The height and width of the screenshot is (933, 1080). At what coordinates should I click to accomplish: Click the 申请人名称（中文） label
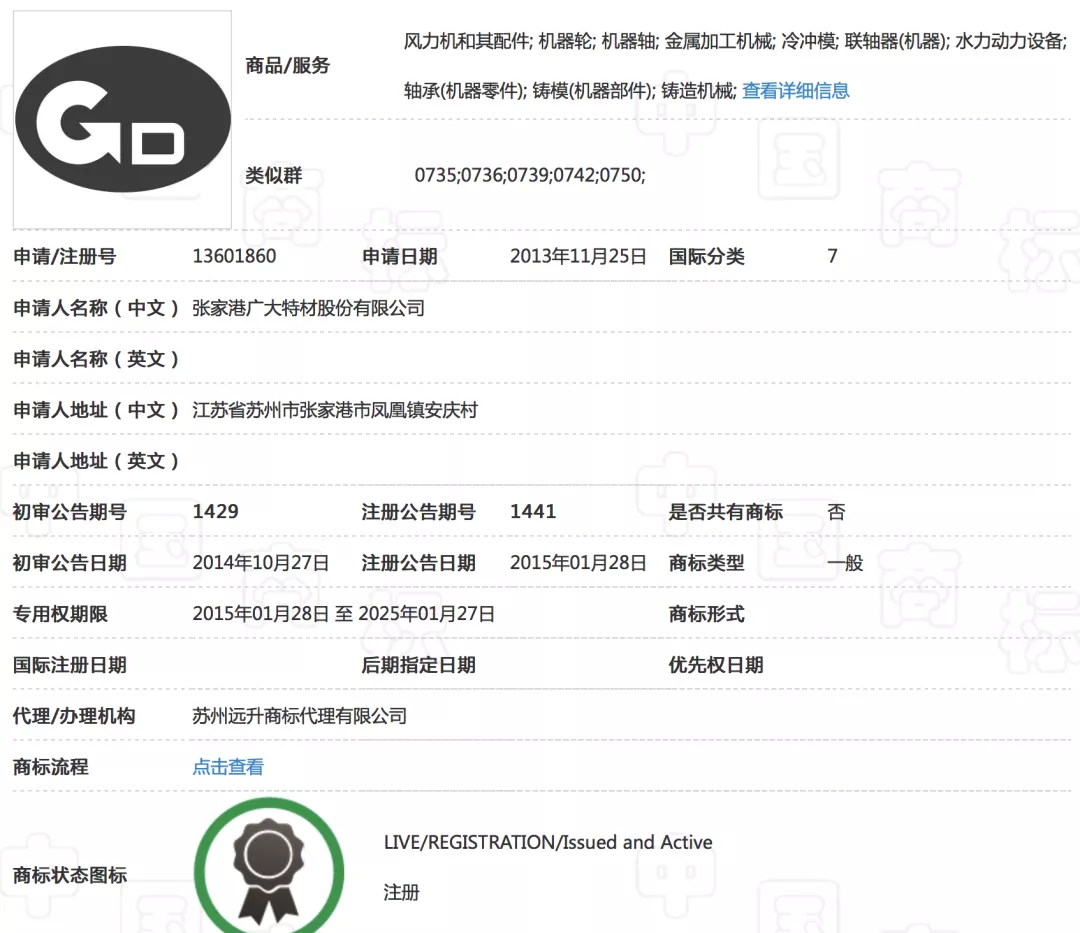click(96, 308)
